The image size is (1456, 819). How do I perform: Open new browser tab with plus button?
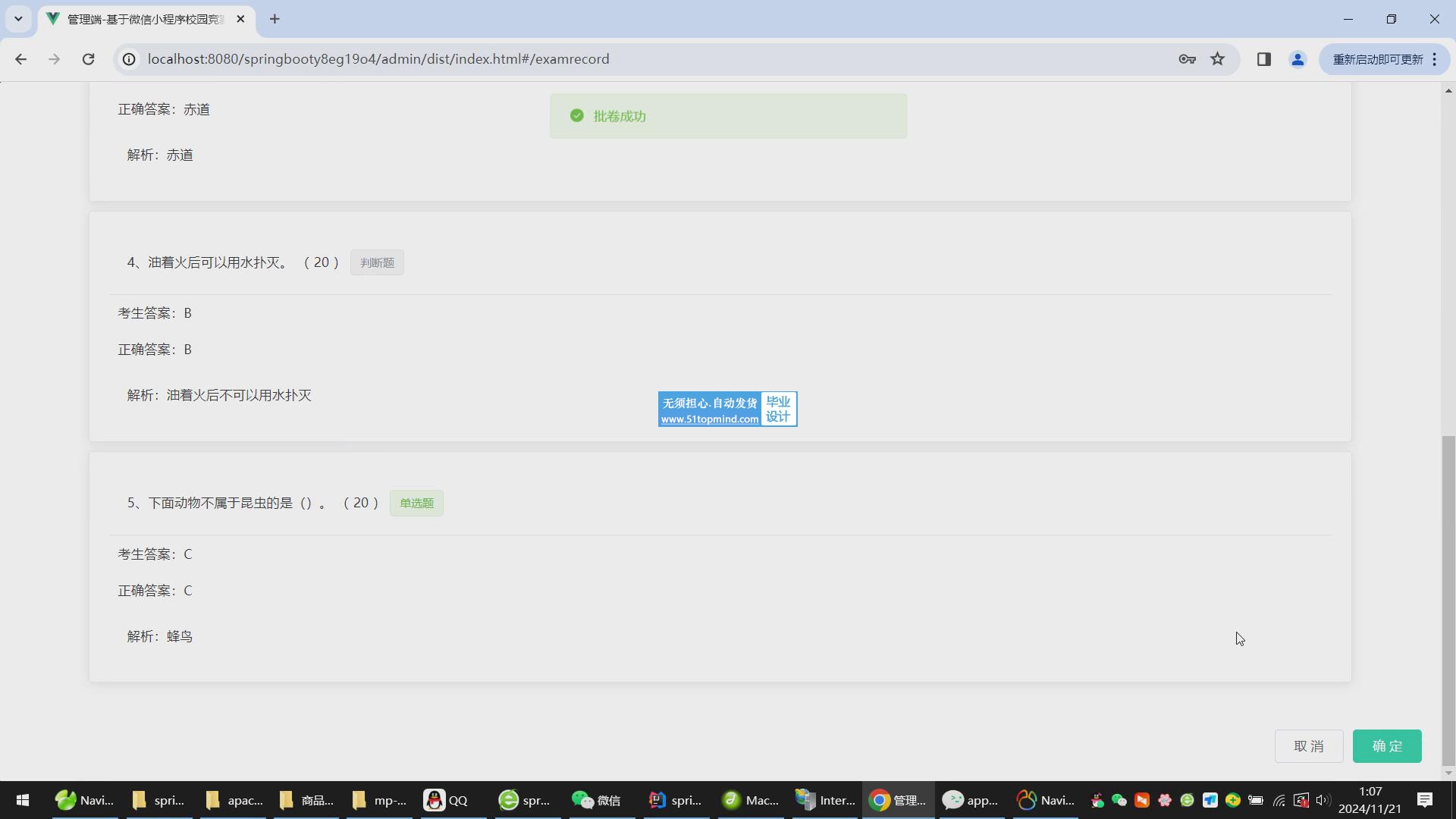275,19
